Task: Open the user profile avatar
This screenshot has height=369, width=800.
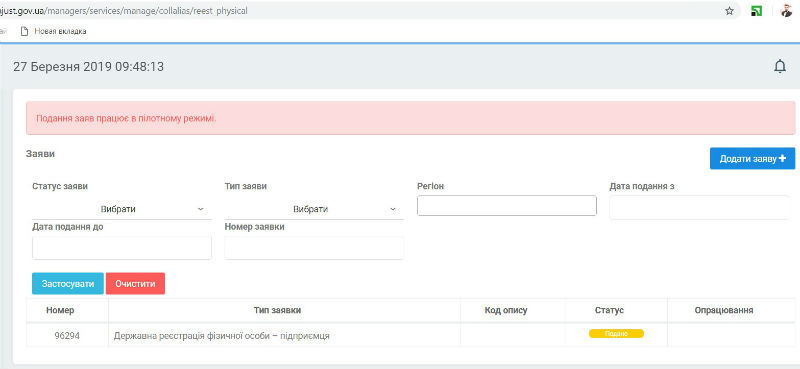Action: [x=786, y=11]
